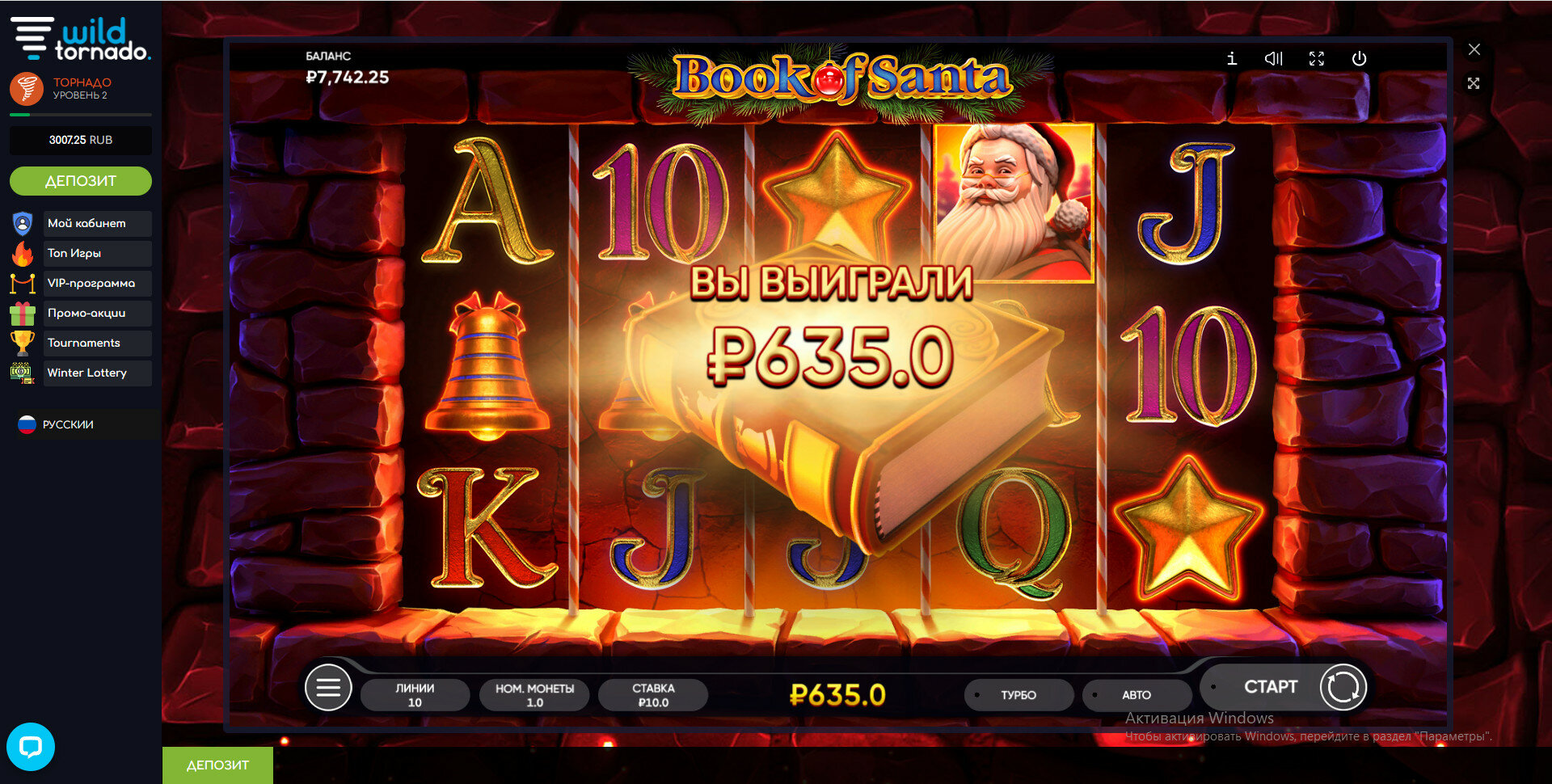This screenshot has width=1552, height=784.
Task: Expand game window with arrows icon
Action: pos(1474,83)
